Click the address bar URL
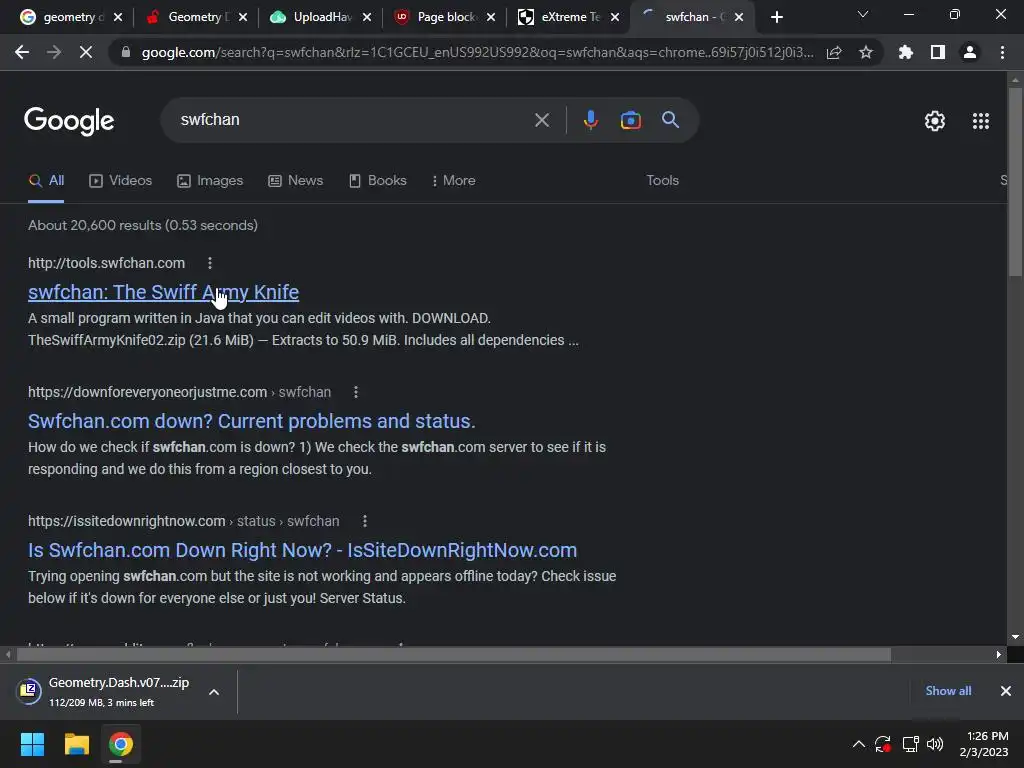Viewport: 1024px width, 768px height. (477, 52)
